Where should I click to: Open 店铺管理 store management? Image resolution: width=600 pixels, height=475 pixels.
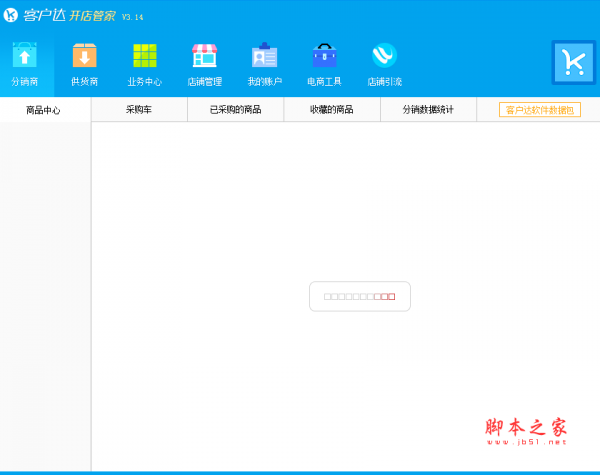click(204, 64)
